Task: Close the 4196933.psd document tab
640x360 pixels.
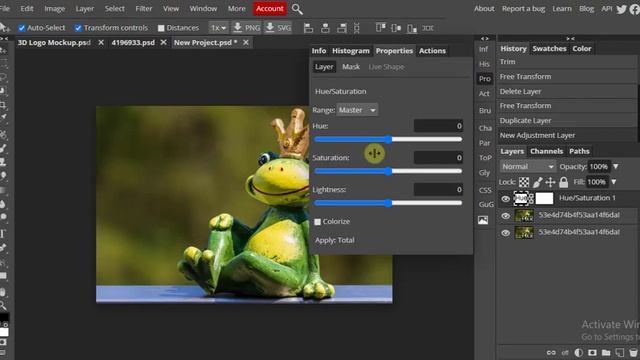Action: tap(163, 42)
